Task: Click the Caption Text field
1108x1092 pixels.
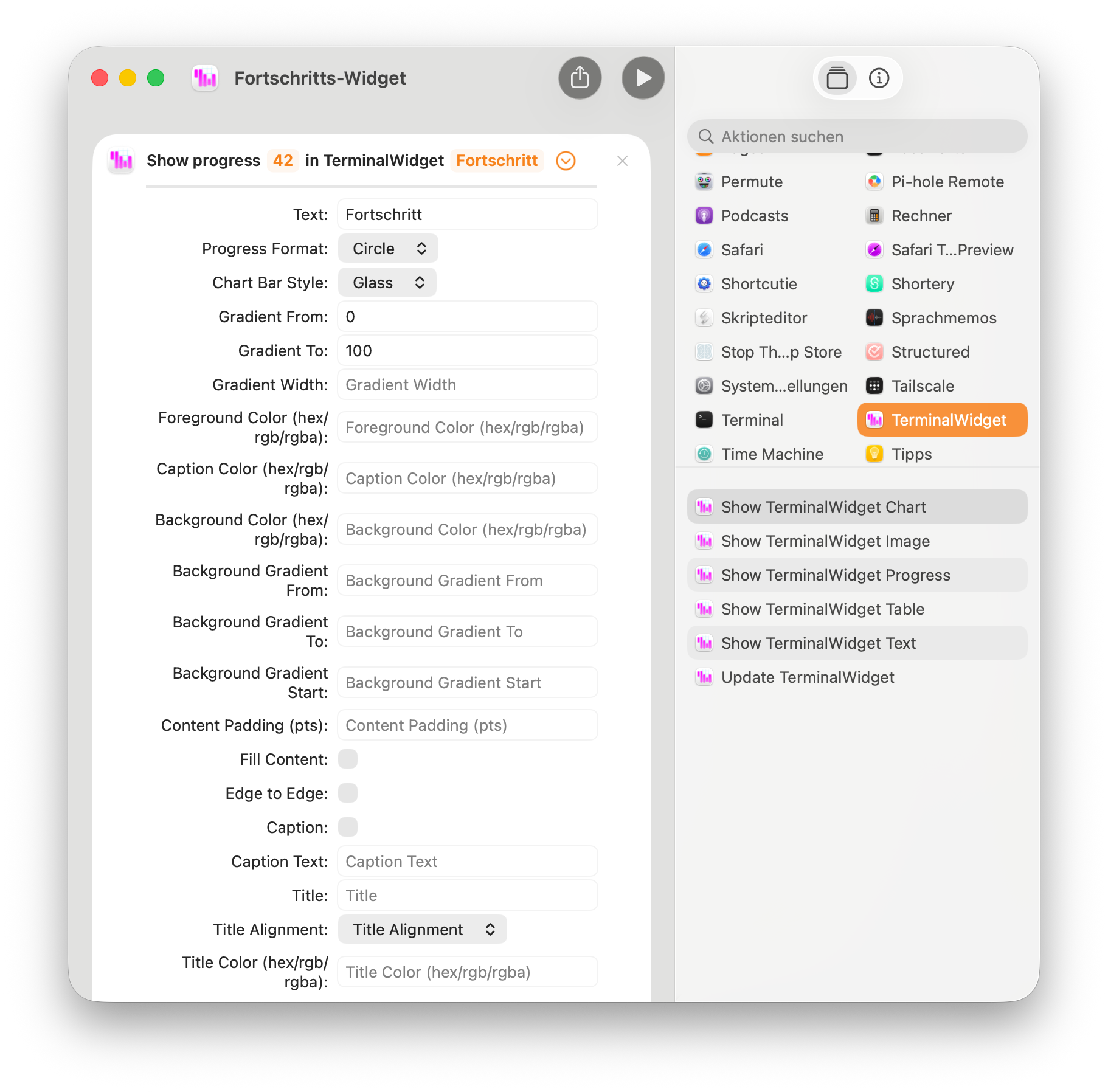Action: coord(468,862)
